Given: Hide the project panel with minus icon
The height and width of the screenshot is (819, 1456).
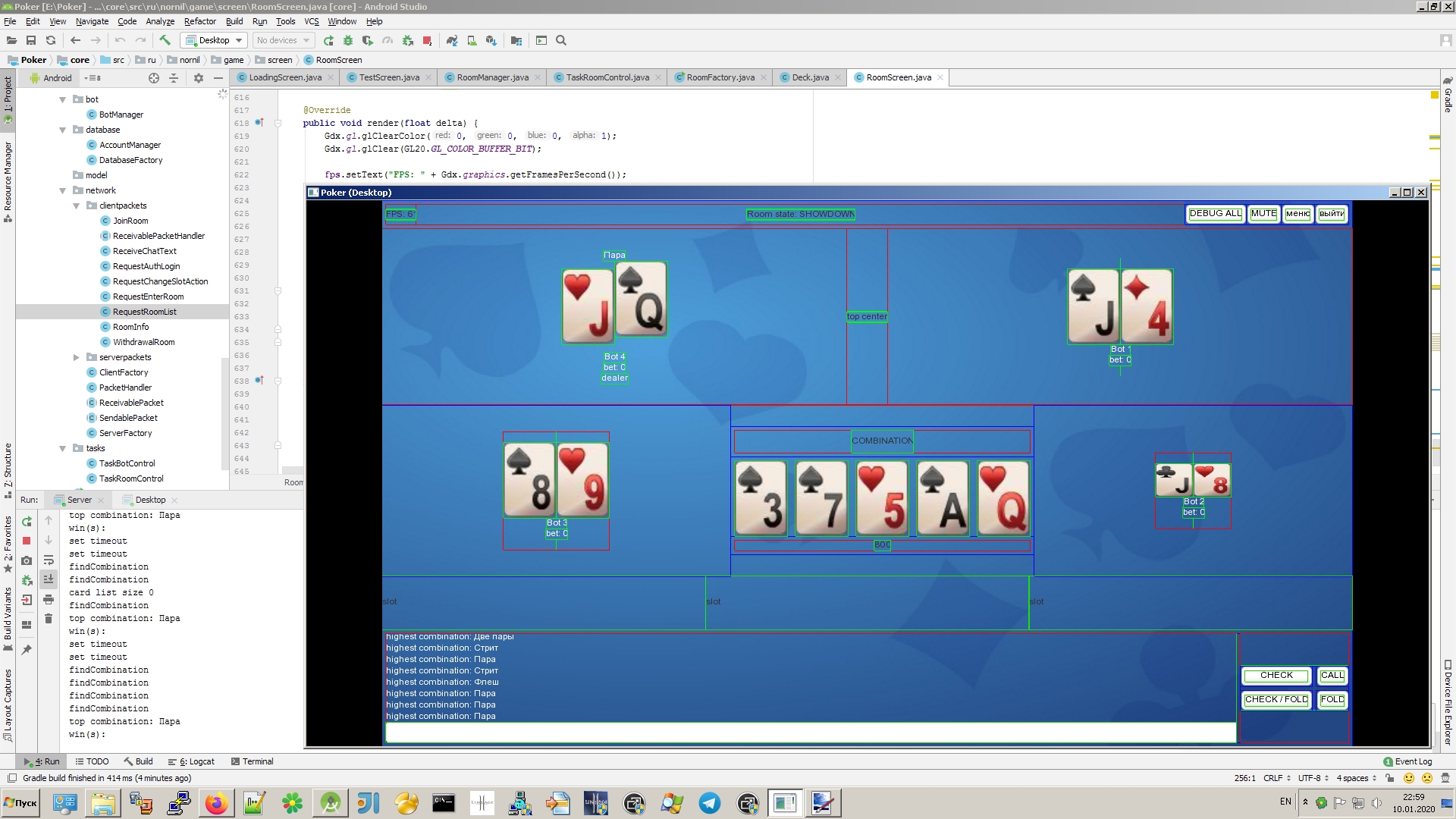Looking at the screenshot, I should click(x=218, y=77).
